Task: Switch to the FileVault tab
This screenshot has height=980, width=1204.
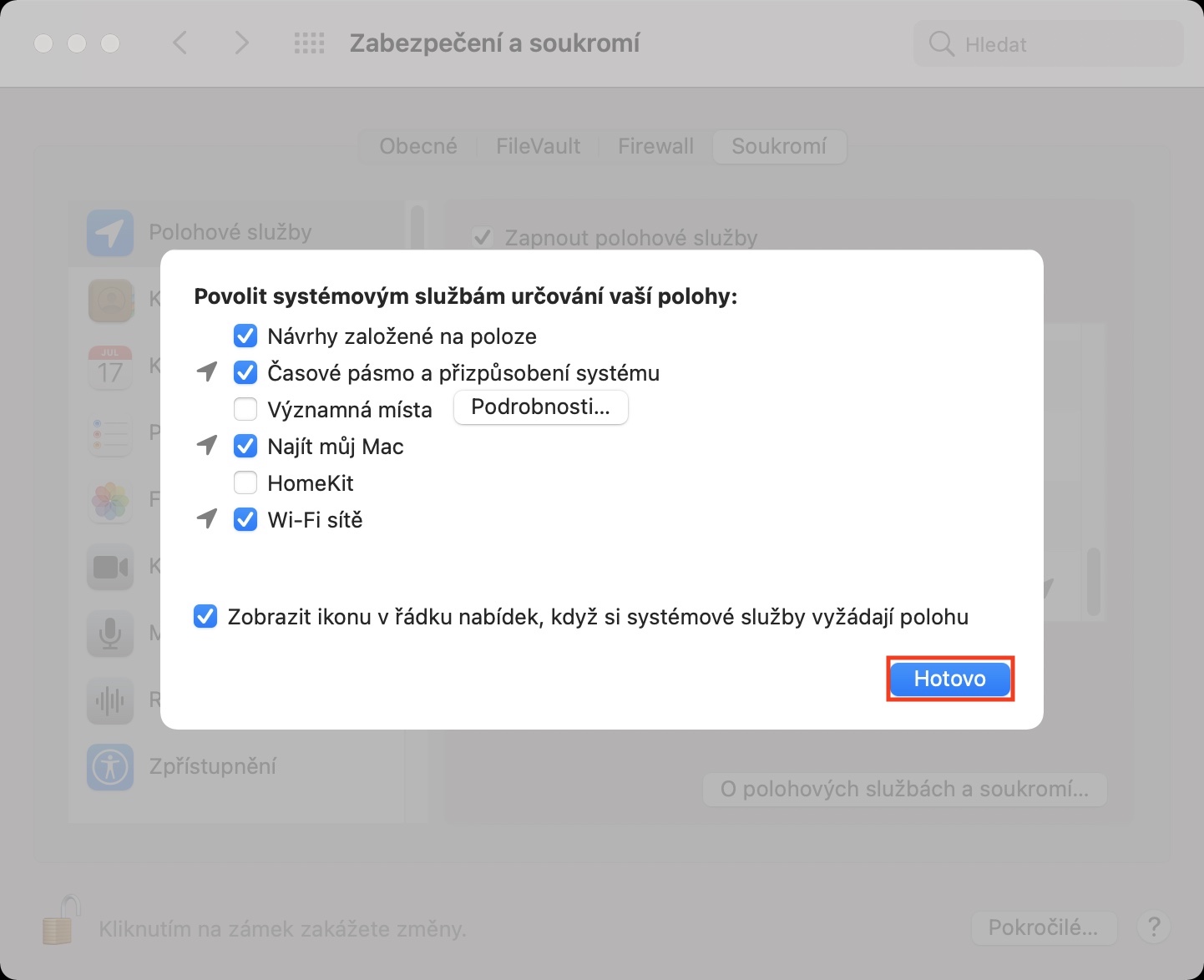Action: pos(538,146)
